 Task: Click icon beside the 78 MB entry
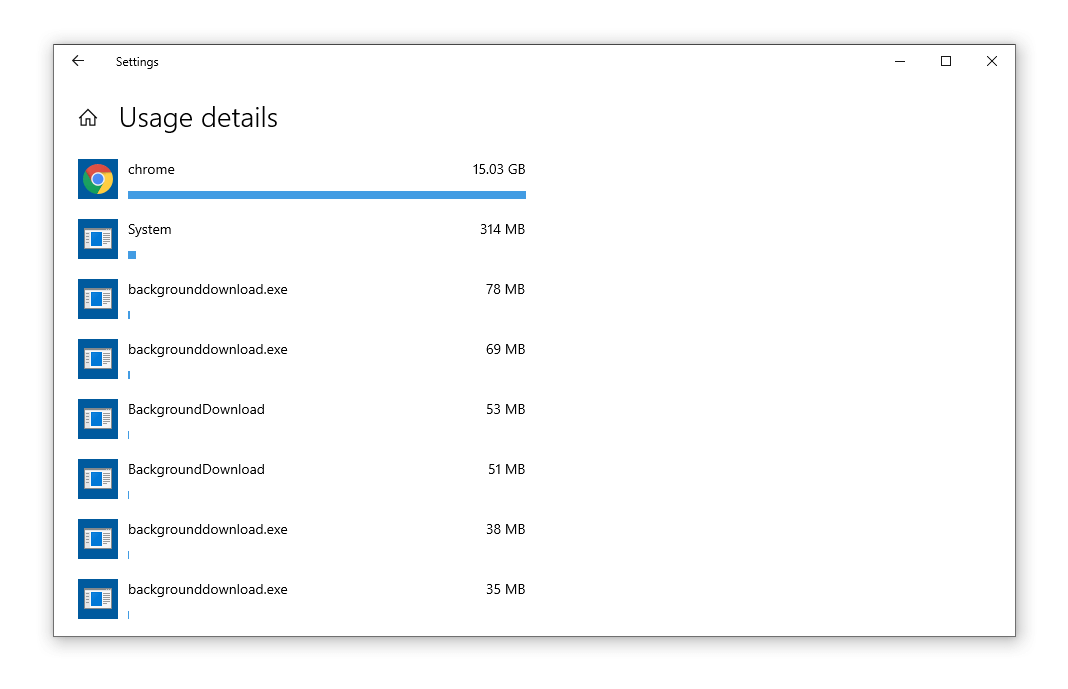pos(98,299)
